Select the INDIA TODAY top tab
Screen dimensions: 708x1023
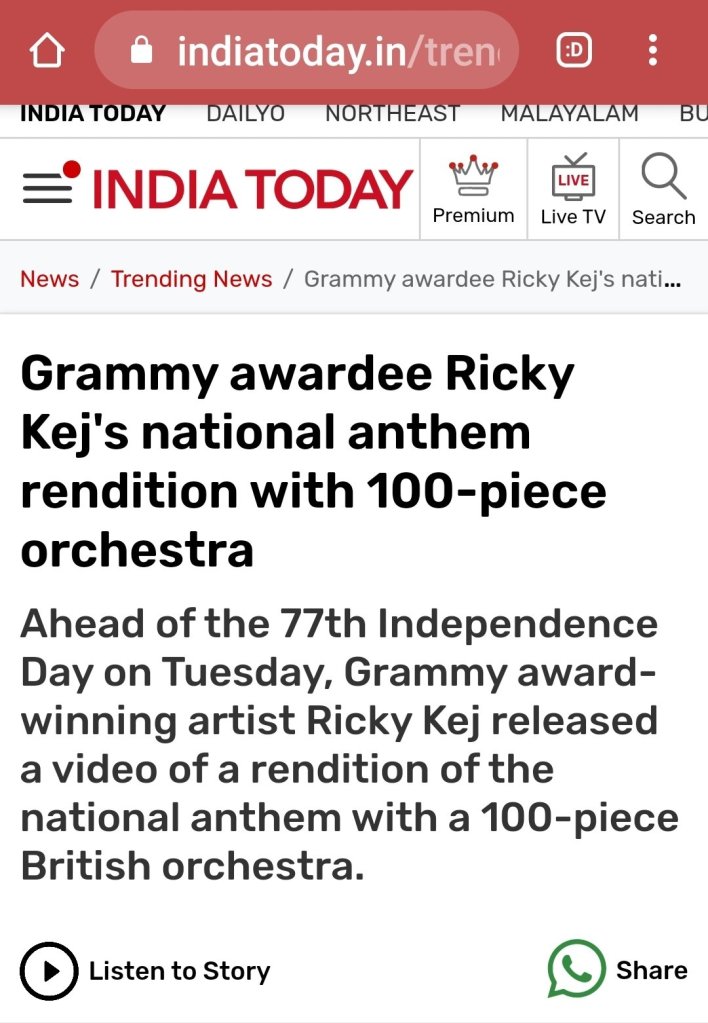point(93,114)
